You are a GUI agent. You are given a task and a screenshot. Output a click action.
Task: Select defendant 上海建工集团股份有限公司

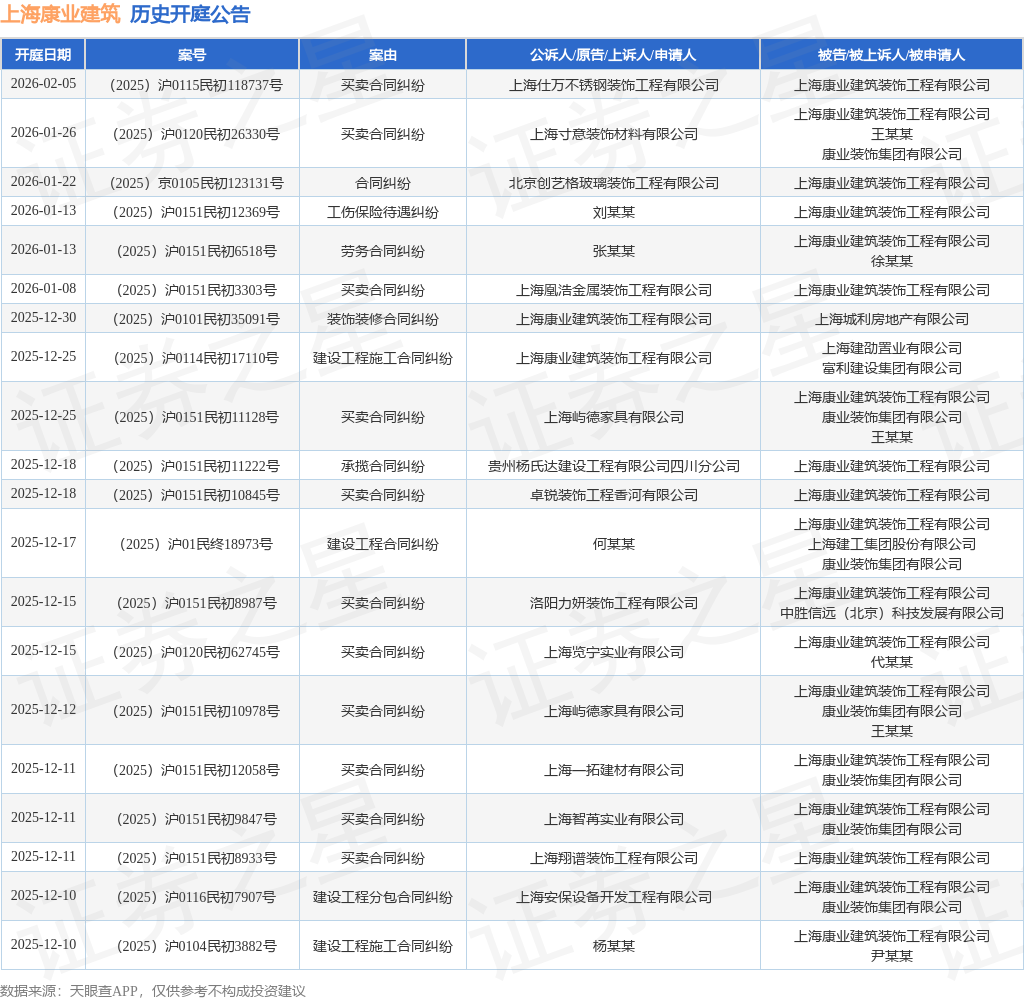[892, 544]
